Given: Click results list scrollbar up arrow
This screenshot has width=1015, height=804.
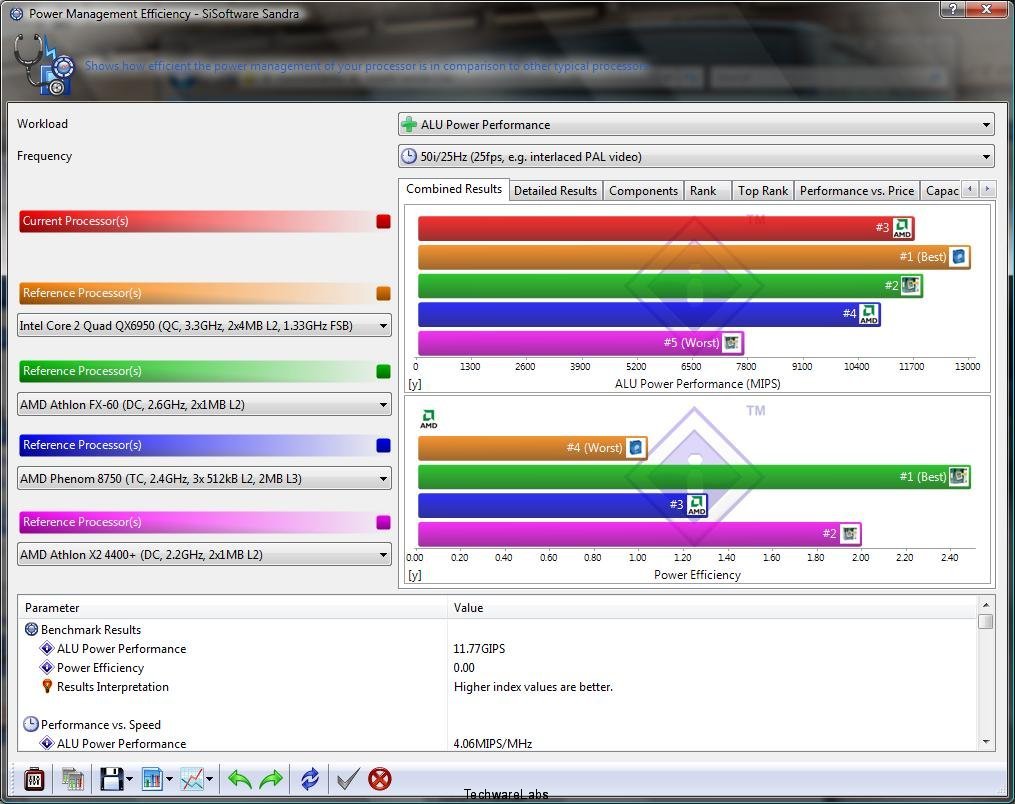Looking at the screenshot, I should pos(985,605).
